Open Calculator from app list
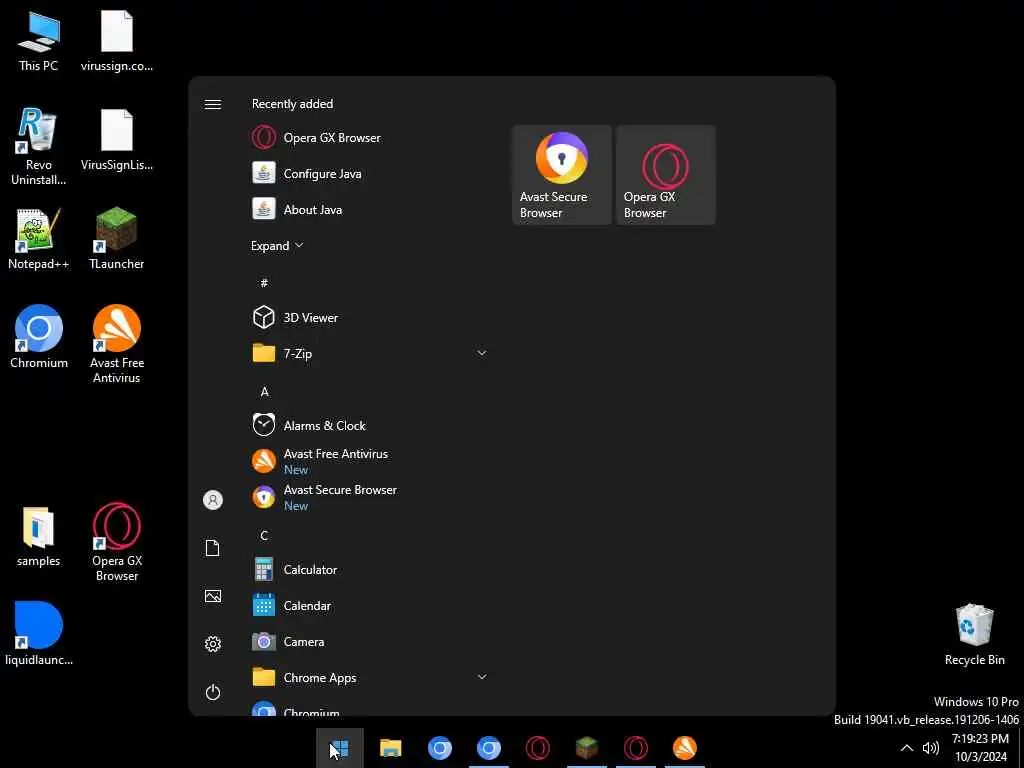The image size is (1024, 768). (372, 569)
